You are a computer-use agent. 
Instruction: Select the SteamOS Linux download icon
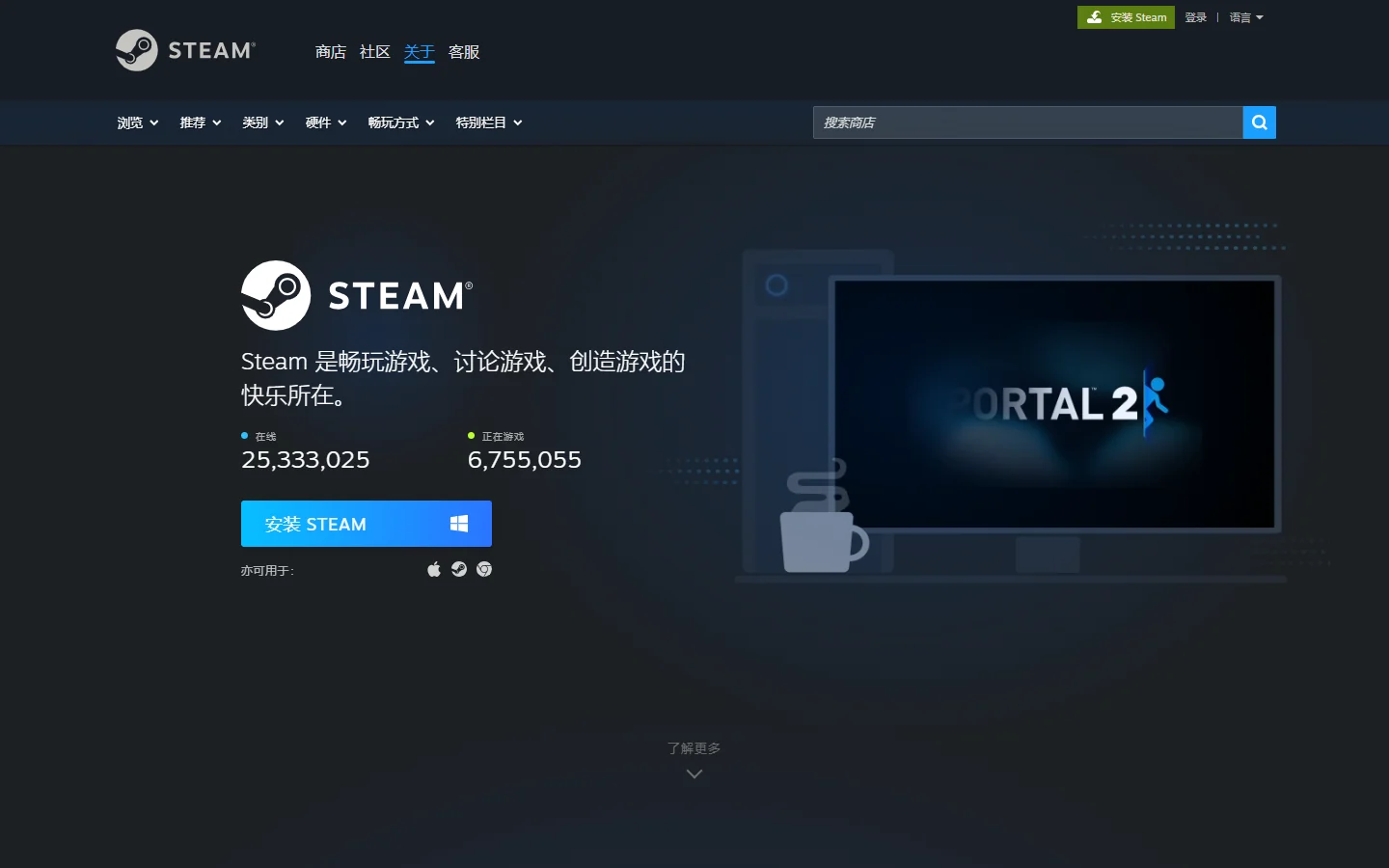459,569
